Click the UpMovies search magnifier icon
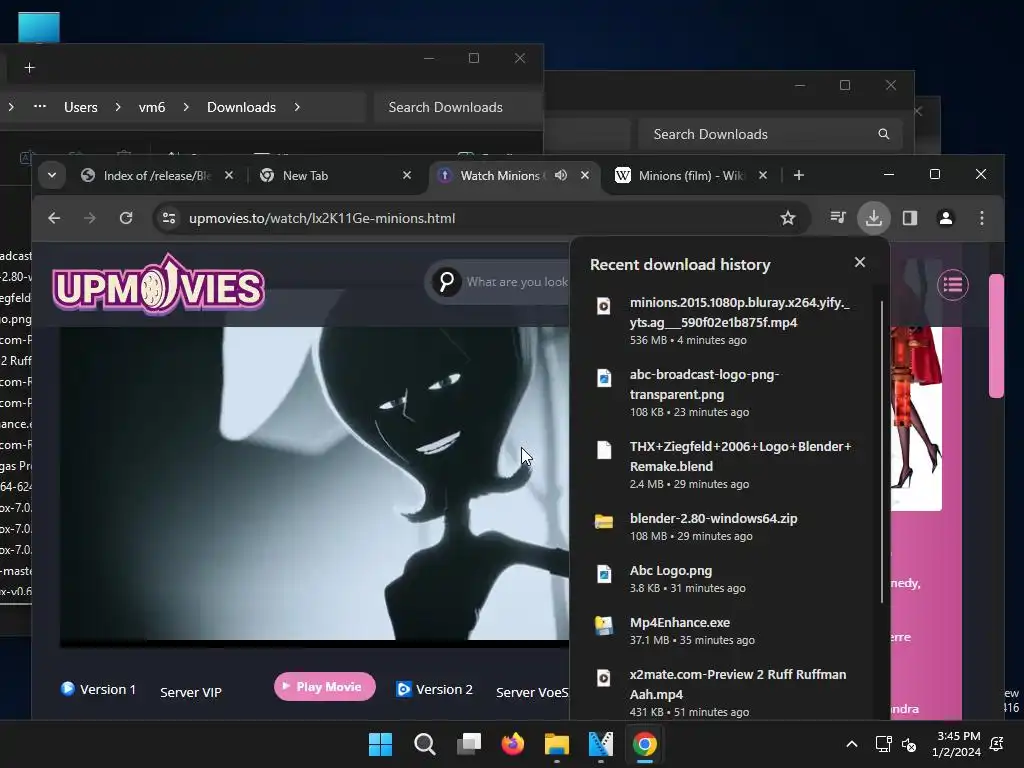Screen dimensions: 1024x768 click(447, 281)
